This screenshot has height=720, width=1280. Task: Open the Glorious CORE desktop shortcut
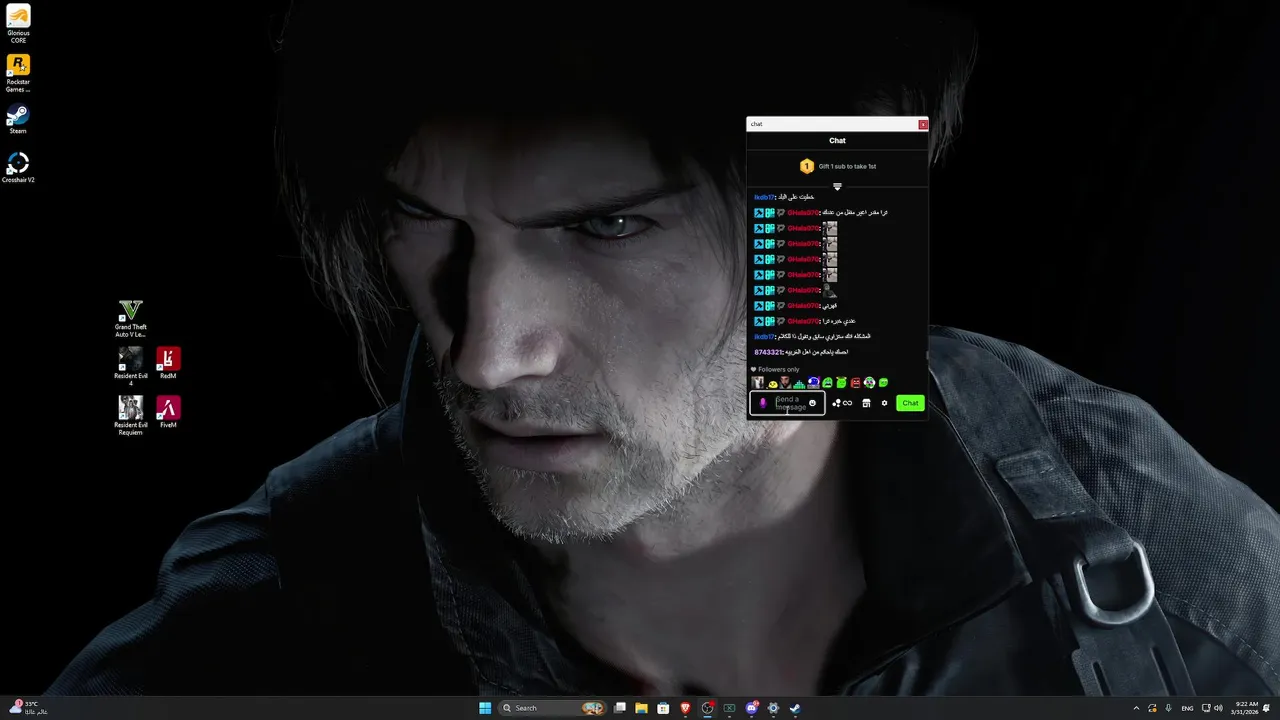tap(18, 24)
